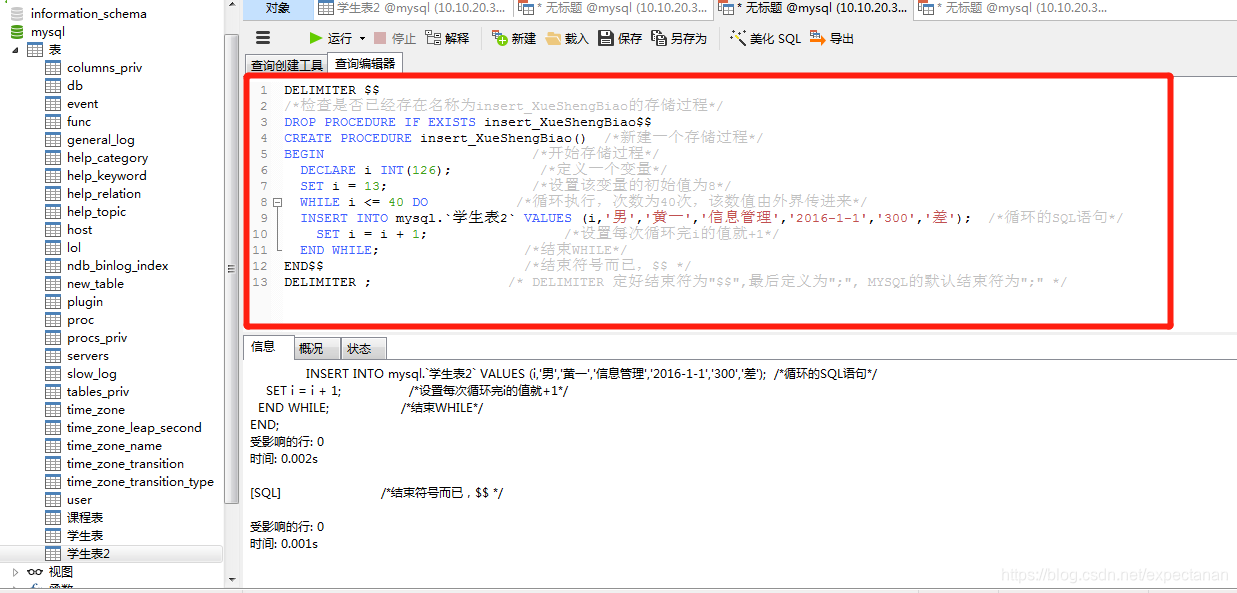Select the time_zone_name table

pos(114,446)
